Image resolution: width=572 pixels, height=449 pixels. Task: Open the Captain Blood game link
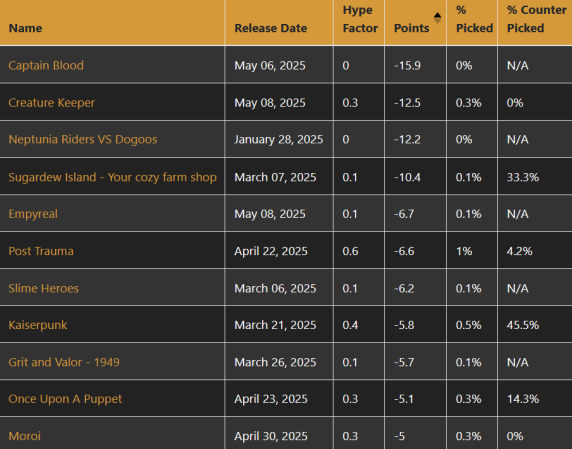(46, 65)
